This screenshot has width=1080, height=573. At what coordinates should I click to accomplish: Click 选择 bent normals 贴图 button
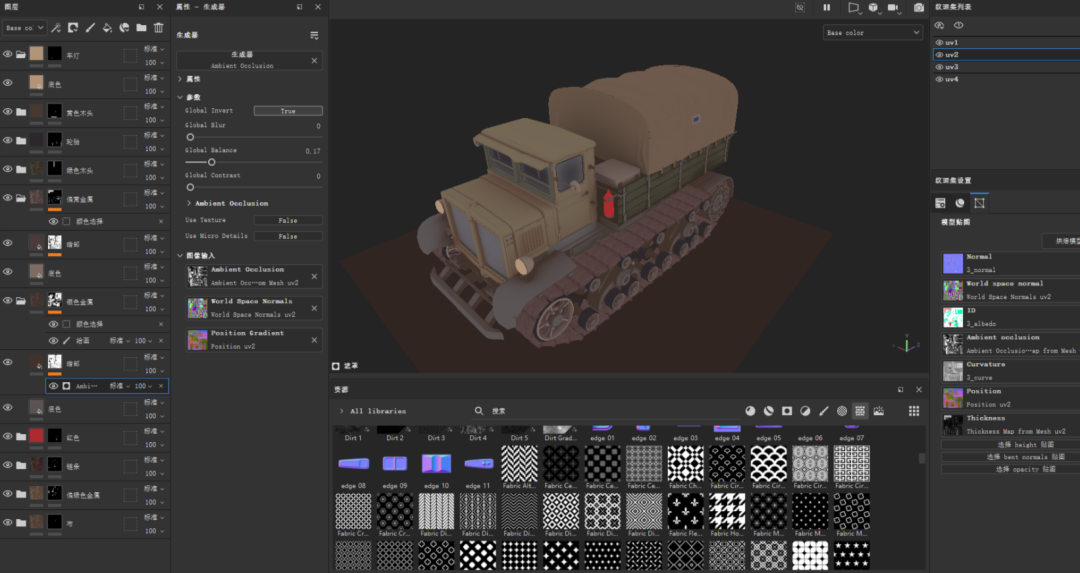point(1010,457)
